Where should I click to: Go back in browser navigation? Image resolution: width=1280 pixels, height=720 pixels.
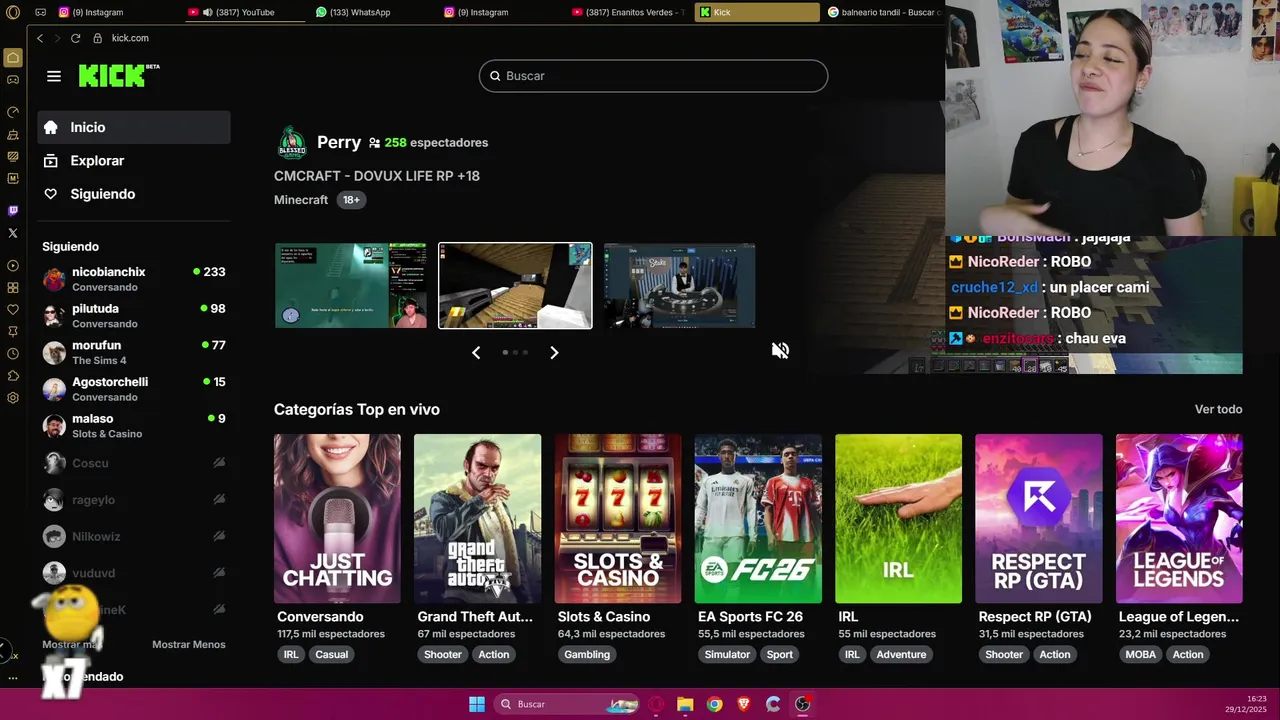click(x=40, y=38)
